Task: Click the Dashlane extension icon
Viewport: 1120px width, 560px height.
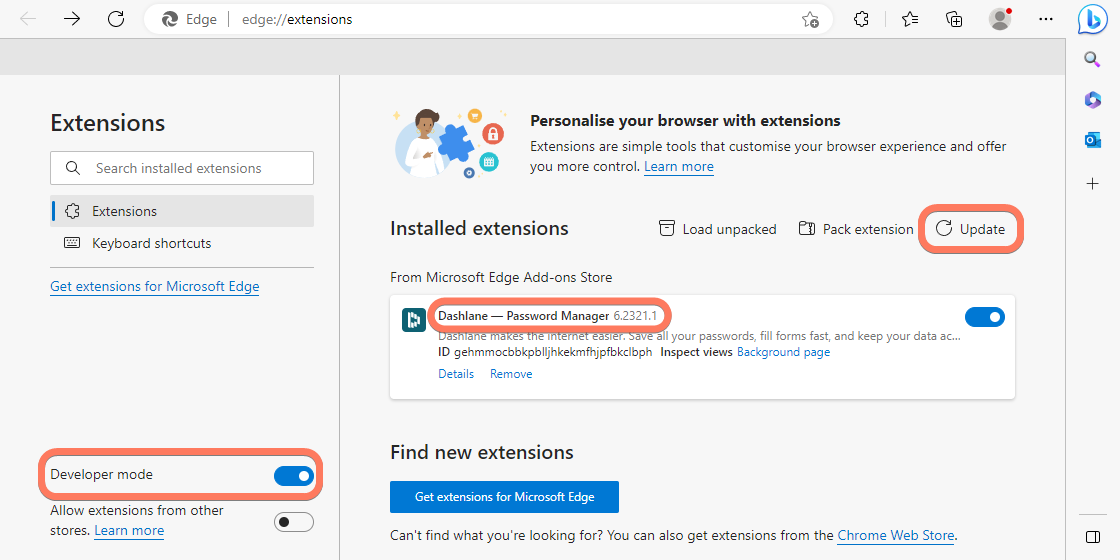Action: (414, 320)
